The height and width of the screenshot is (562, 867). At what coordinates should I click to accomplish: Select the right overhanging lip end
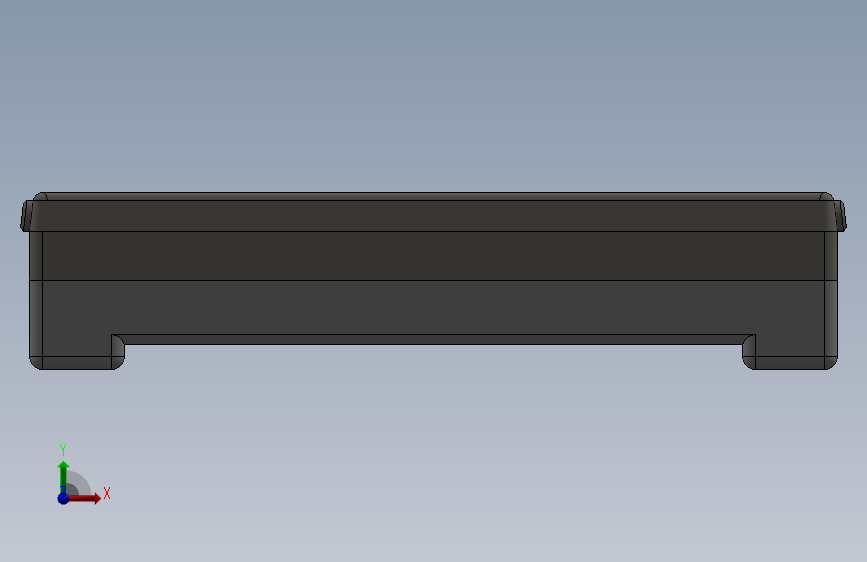click(x=840, y=216)
